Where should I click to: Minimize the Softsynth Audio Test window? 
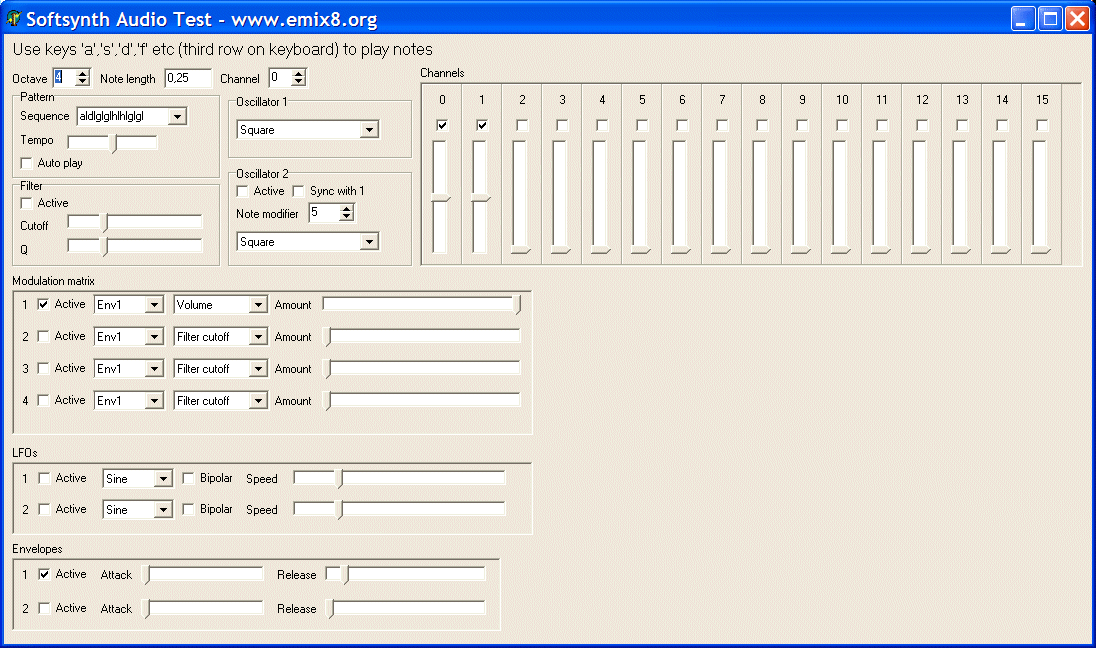(1023, 19)
